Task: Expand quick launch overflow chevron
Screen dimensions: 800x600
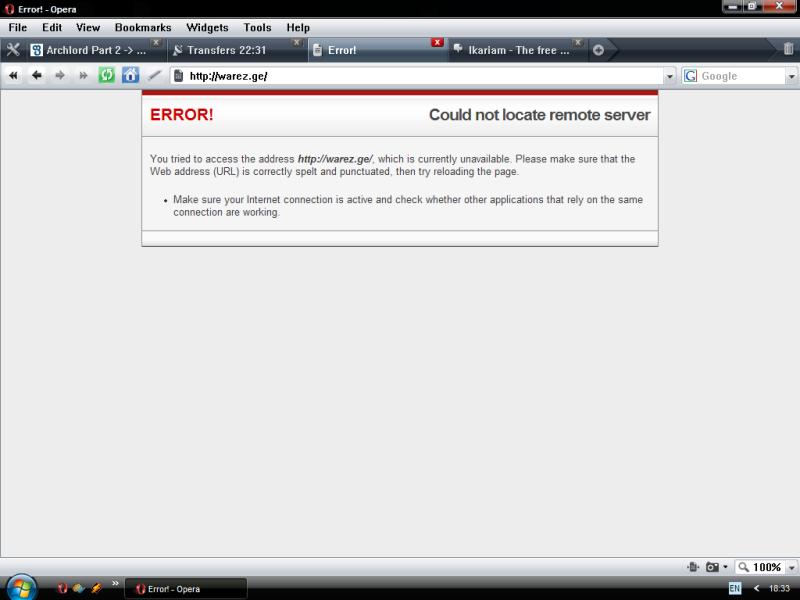Action: point(115,583)
